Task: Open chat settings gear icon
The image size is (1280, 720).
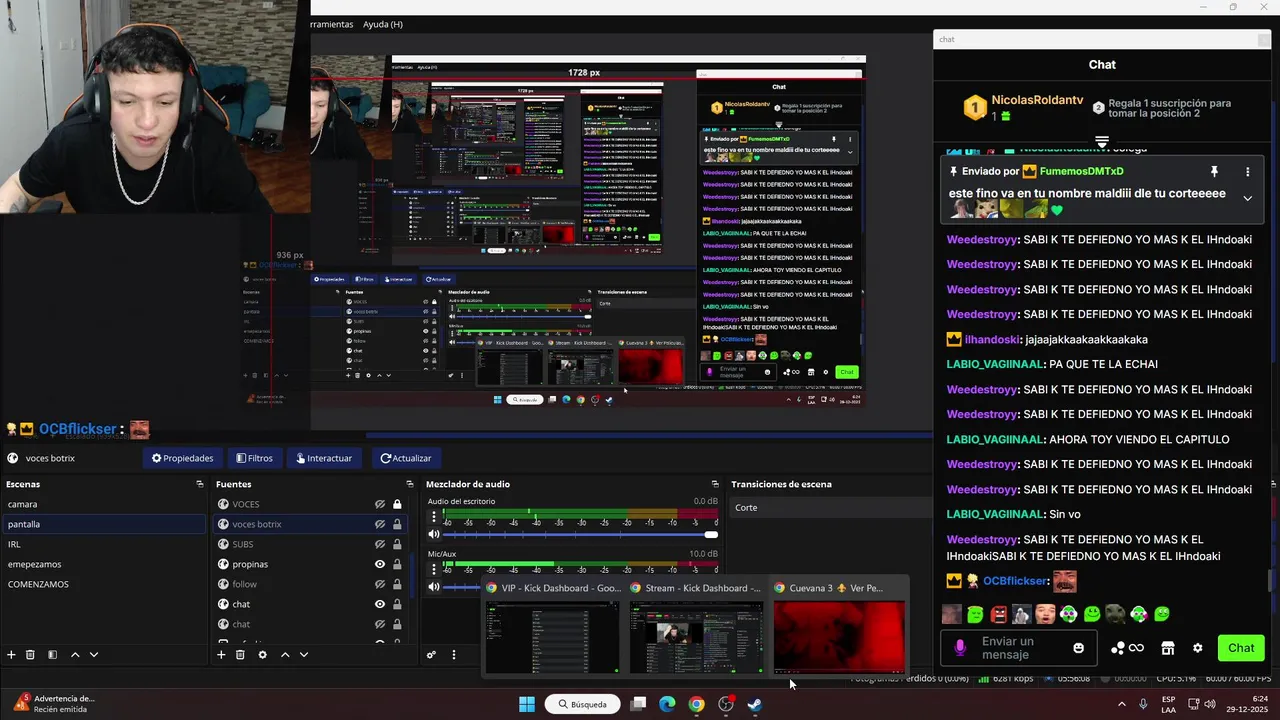Action: click(x=1198, y=648)
